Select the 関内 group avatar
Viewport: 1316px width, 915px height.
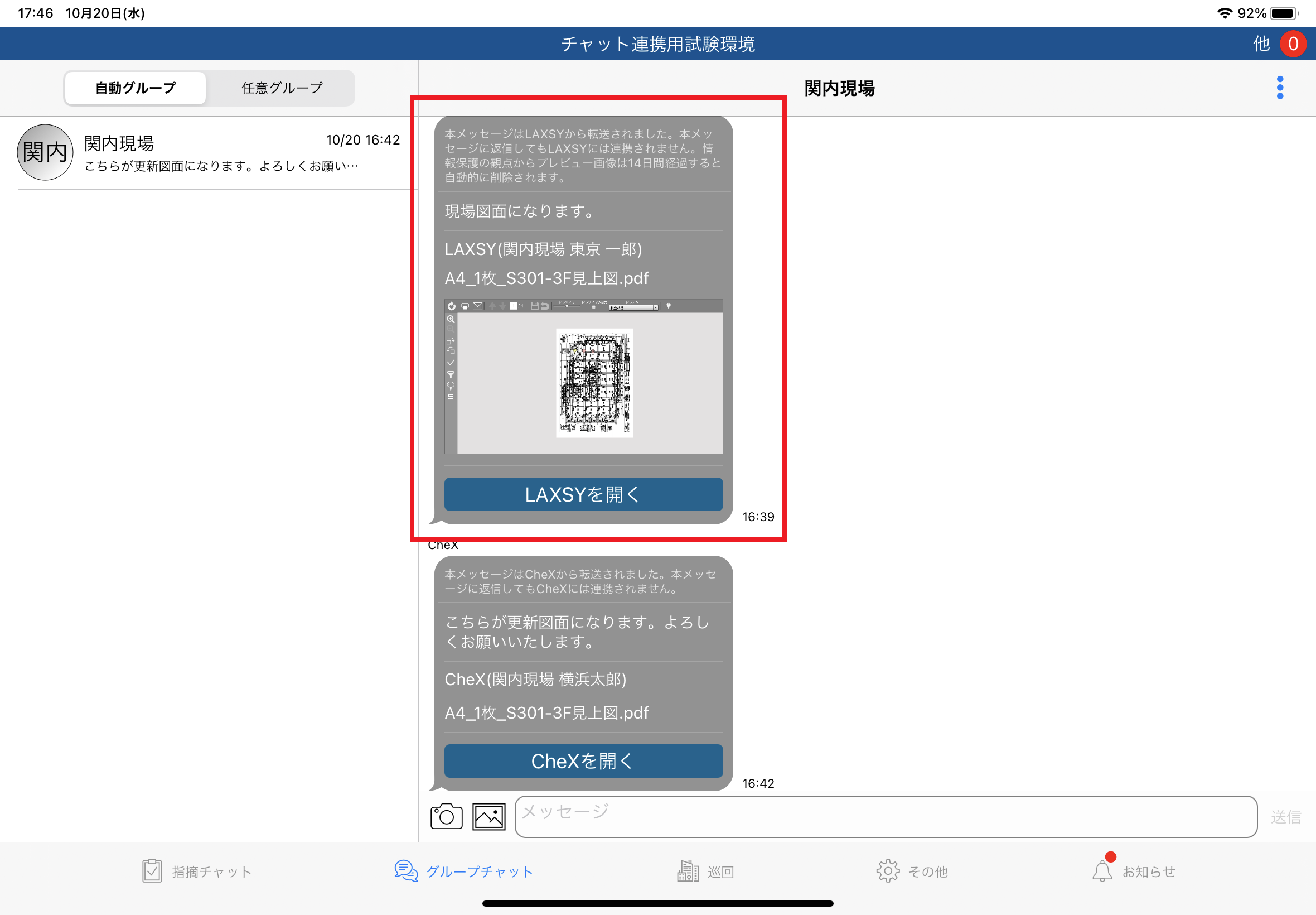[45, 152]
